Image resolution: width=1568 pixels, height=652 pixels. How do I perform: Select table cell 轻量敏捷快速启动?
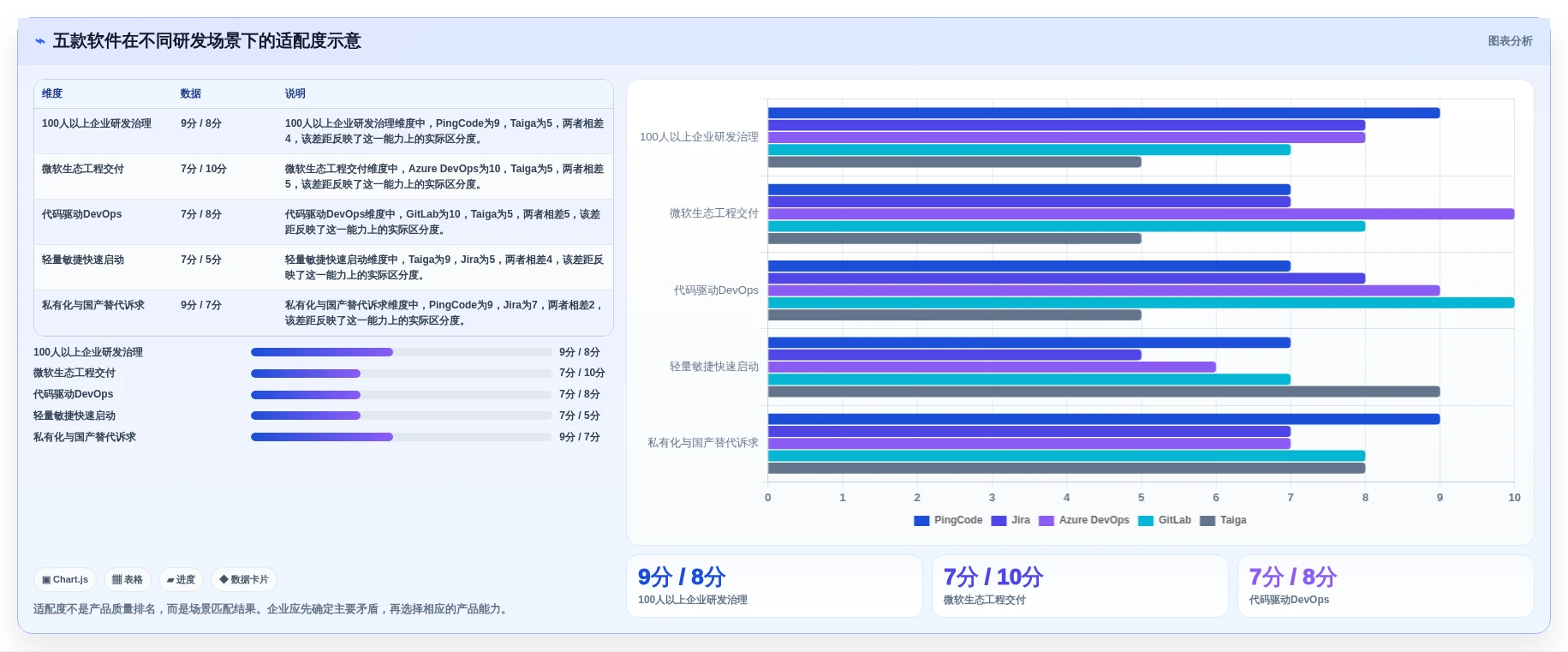tap(83, 260)
